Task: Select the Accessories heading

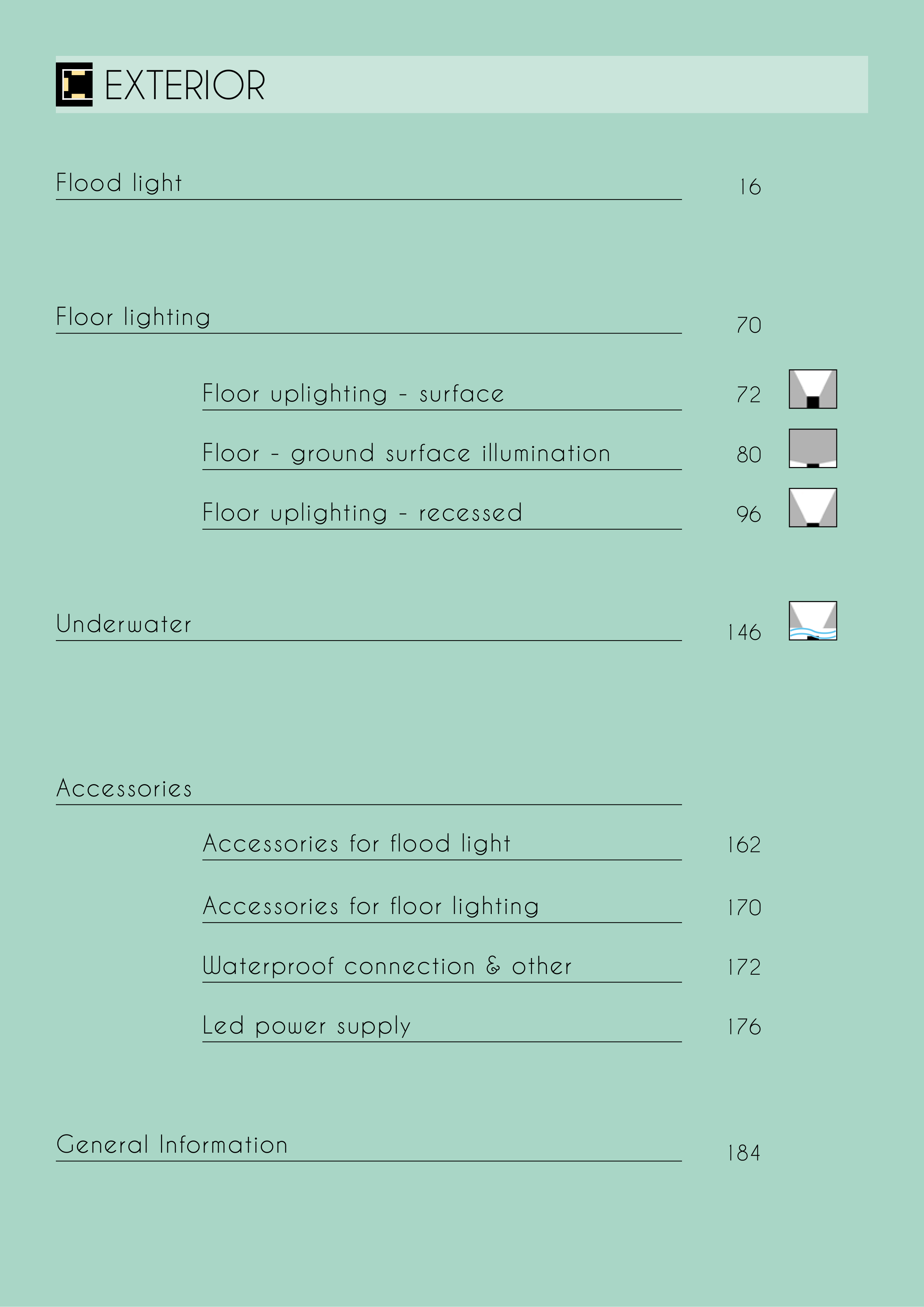Action: (124, 789)
